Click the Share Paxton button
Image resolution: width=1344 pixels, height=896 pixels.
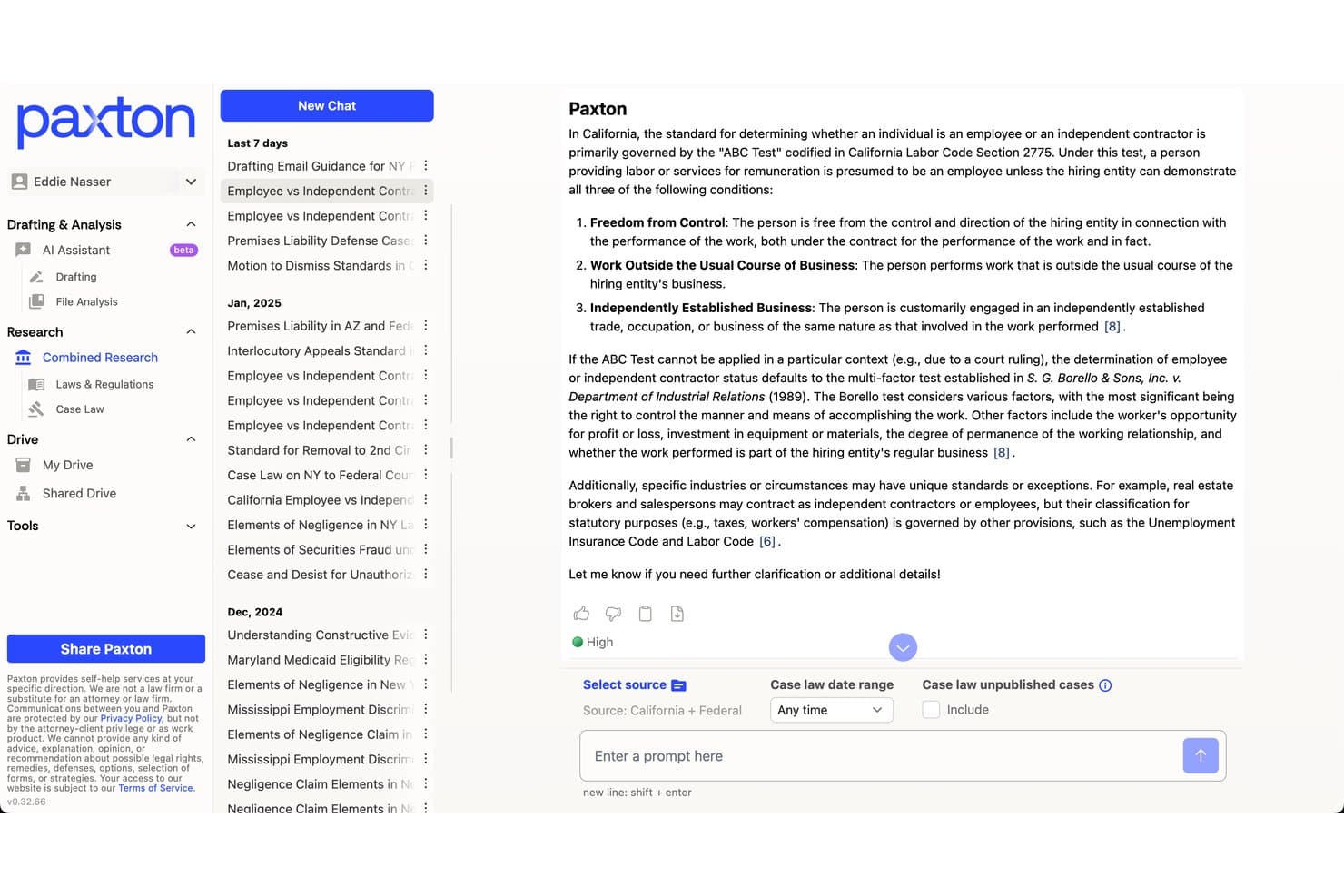(106, 649)
